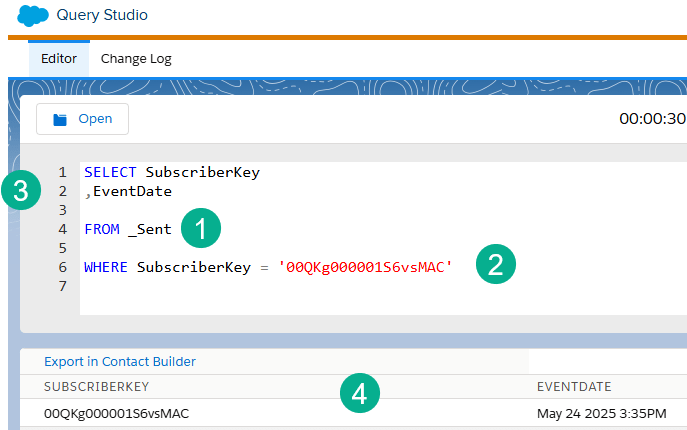Click the green circle marker numbered 4
The height and width of the screenshot is (430, 687).
[360, 393]
